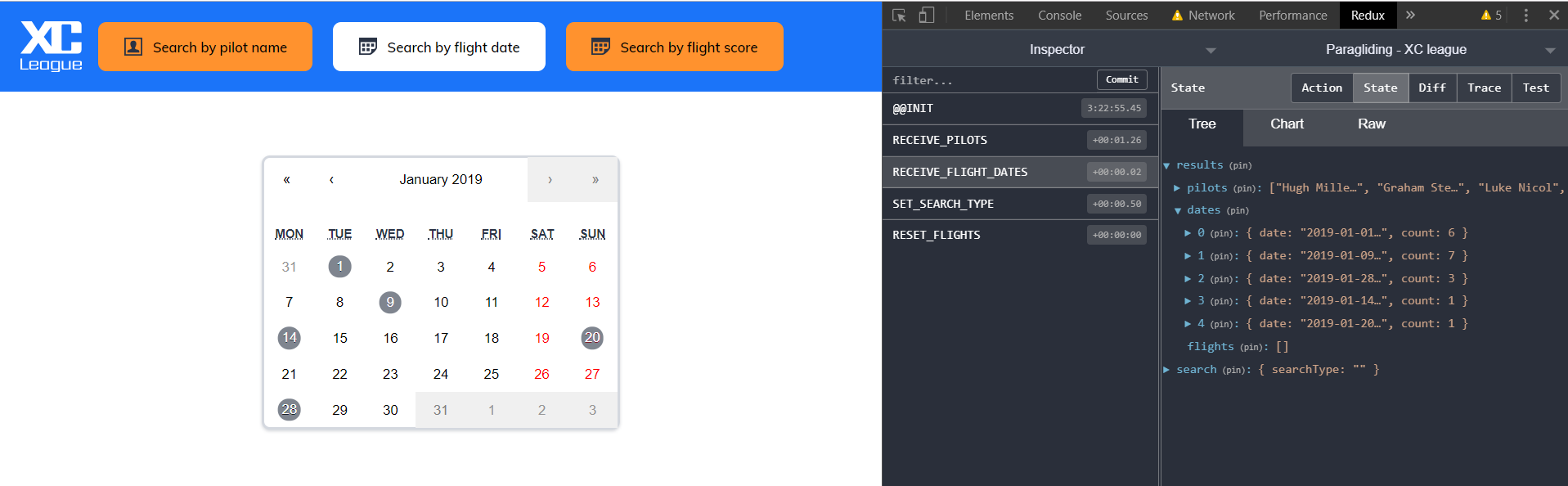Click the flights (pin) tree entry
This screenshot has height=486, width=1568.
1238,347
